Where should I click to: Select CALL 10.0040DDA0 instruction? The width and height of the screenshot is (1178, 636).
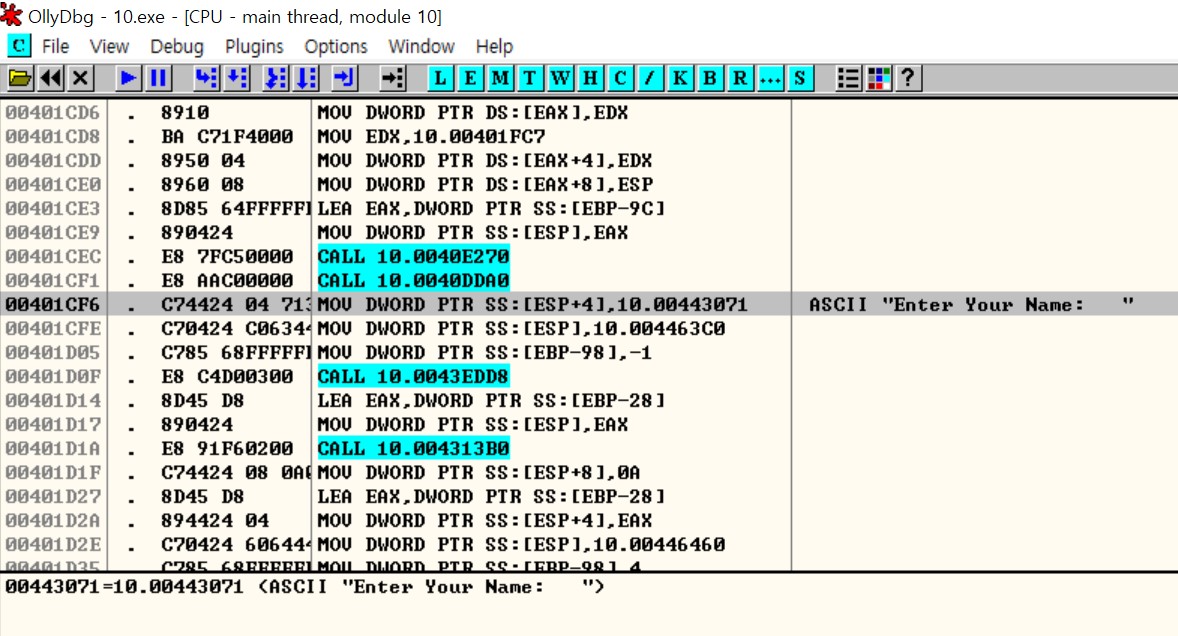tap(413, 281)
